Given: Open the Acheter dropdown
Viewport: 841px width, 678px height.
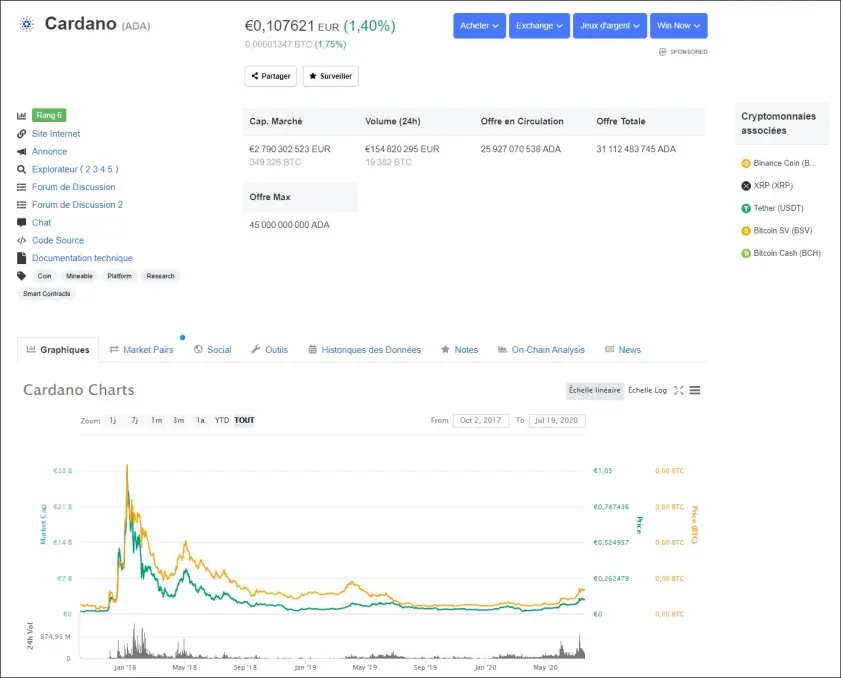Looking at the screenshot, I should click(479, 26).
